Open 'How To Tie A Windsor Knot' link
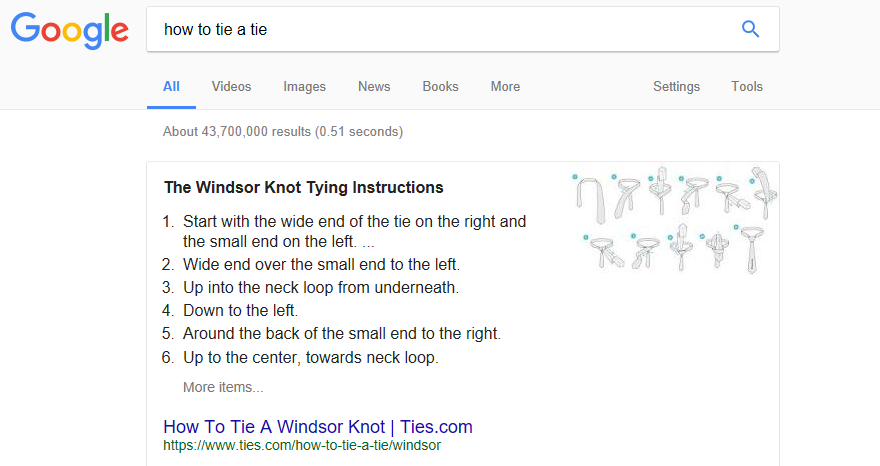This screenshot has height=466, width=880. point(318,427)
